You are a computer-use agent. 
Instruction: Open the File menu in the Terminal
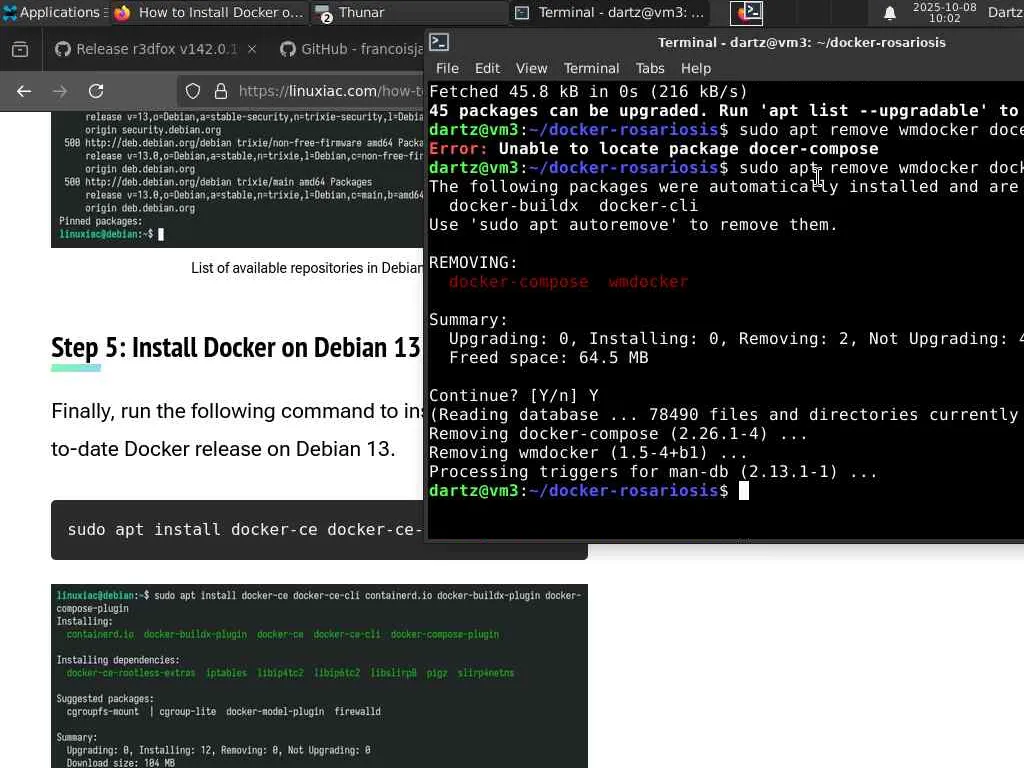(x=447, y=69)
